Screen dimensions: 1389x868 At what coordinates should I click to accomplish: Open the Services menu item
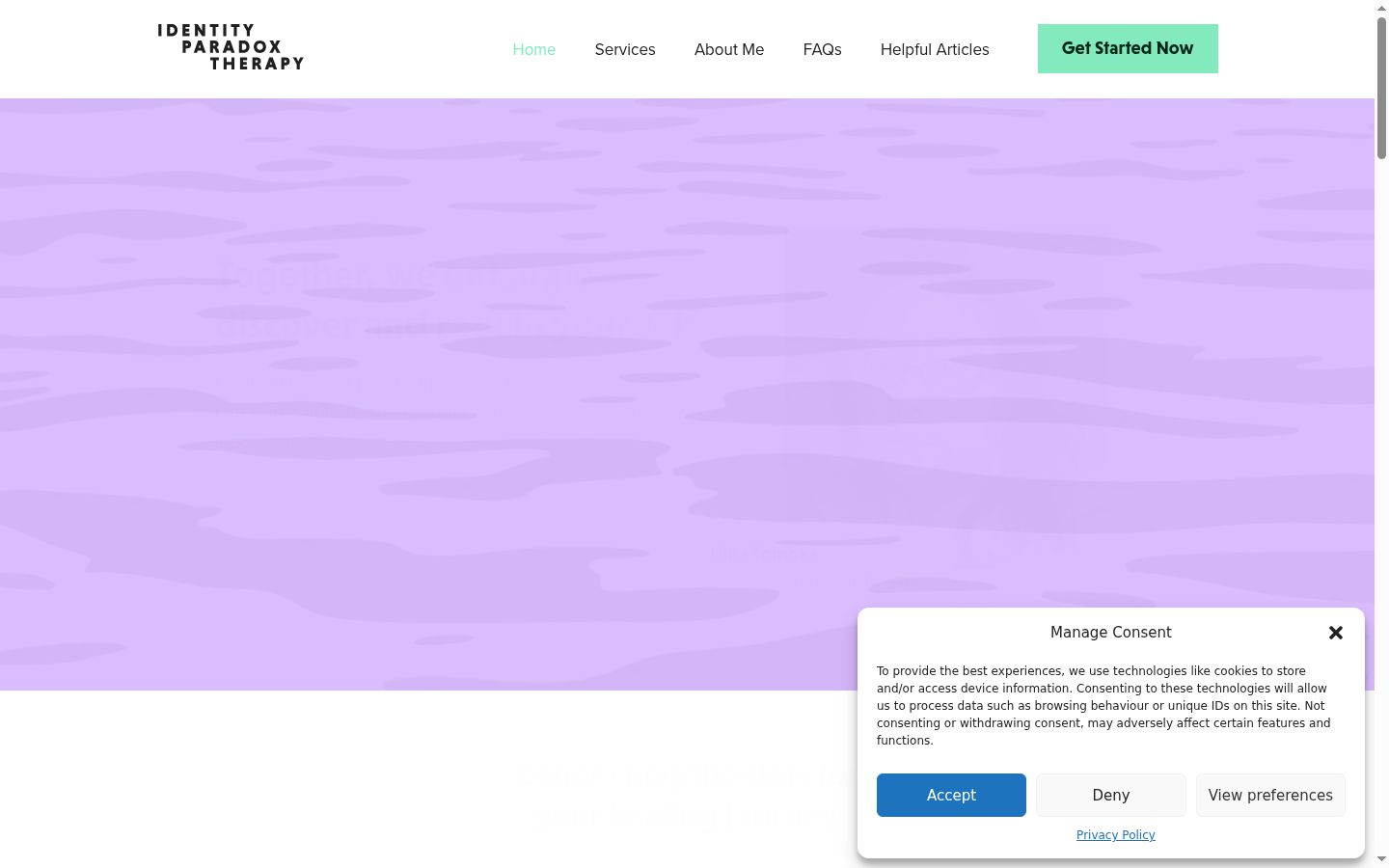click(625, 49)
